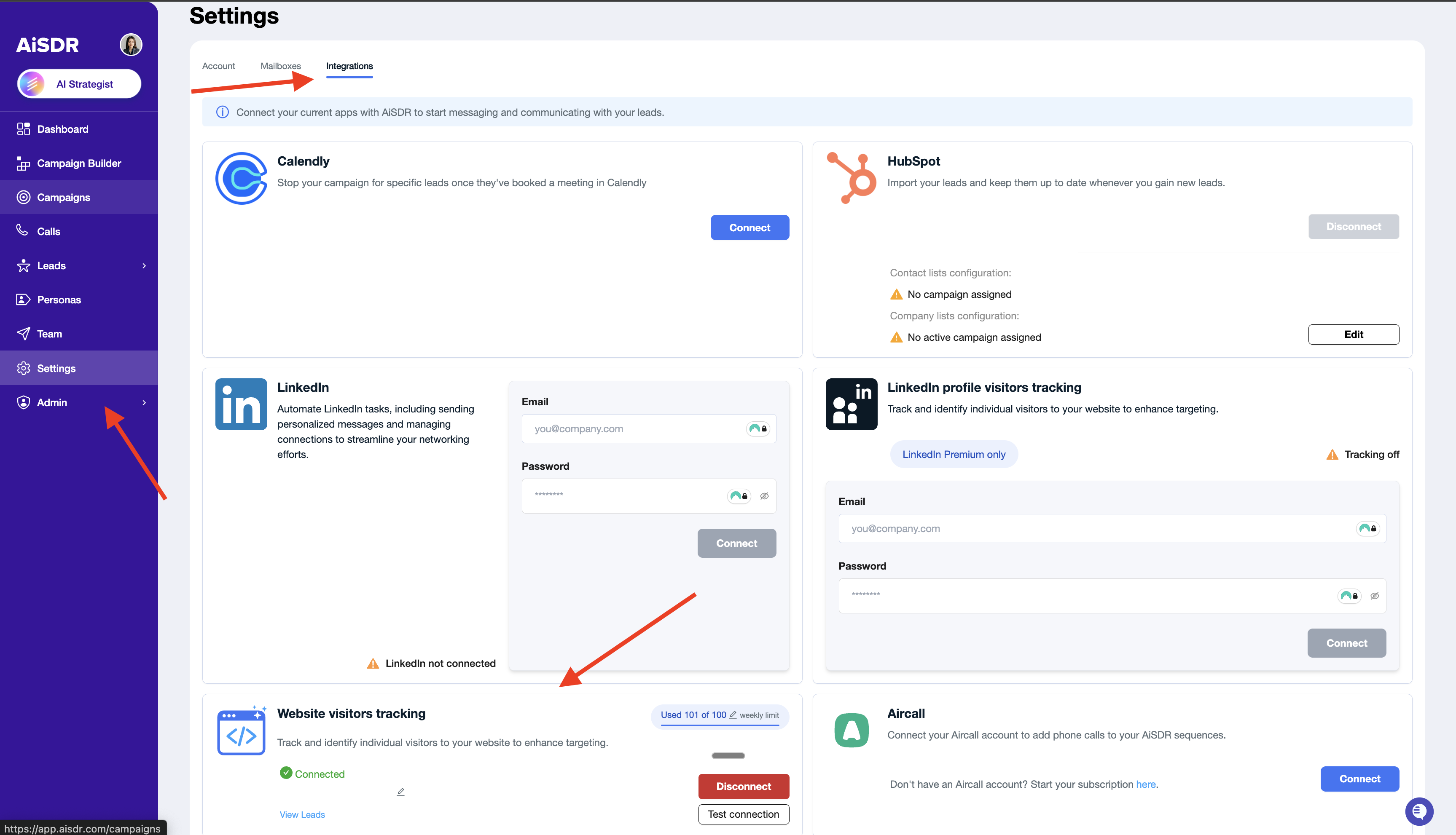The height and width of the screenshot is (835, 1456).
Task: Expand the Leads submenu chevron
Action: click(144, 265)
